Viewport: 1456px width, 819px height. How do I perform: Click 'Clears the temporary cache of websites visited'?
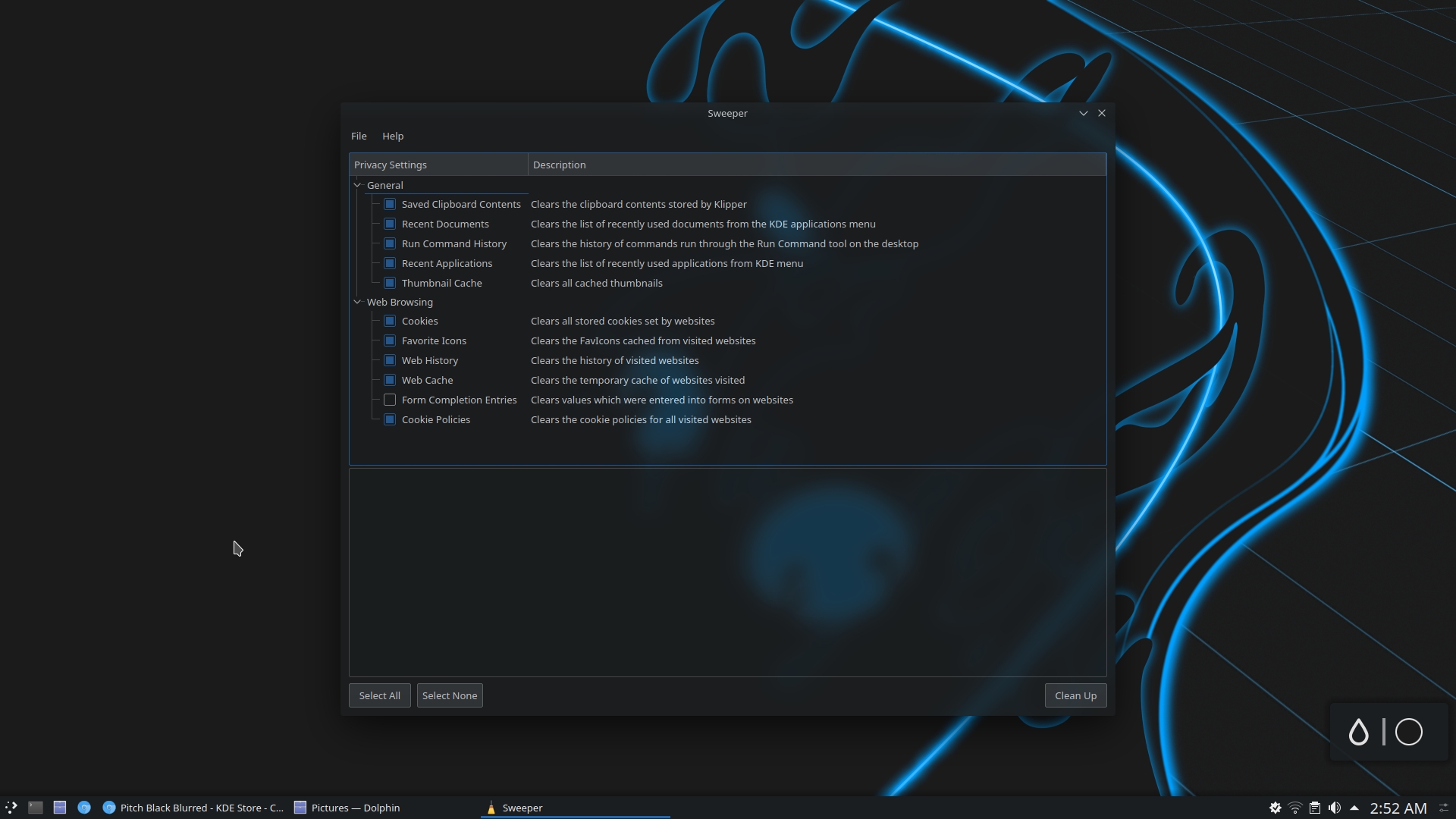[638, 380]
